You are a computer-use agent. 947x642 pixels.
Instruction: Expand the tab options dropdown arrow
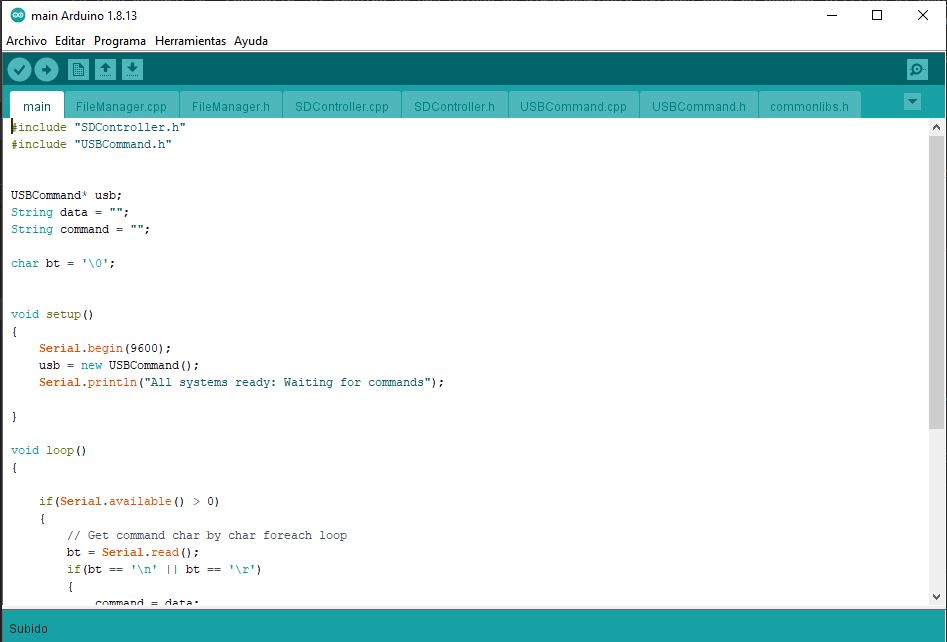pyautogui.click(x=913, y=101)
